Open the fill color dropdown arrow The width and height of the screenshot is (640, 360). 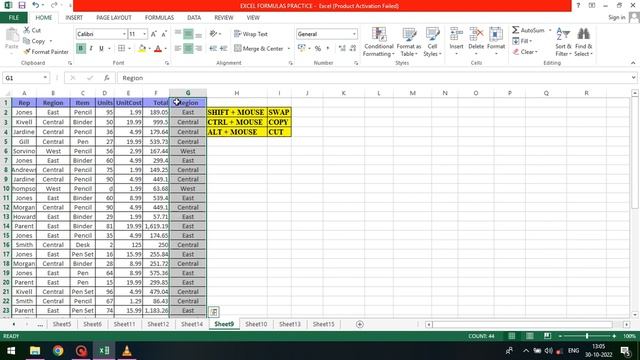pyautogui.click(x=149, y=49)
